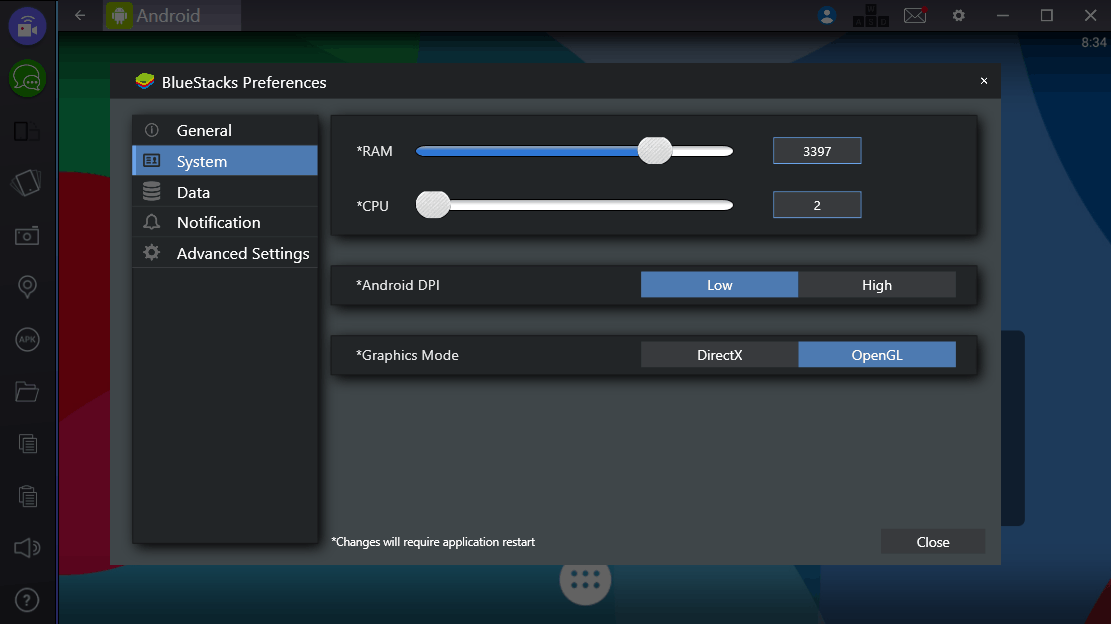Set Android DPI to Low
The image size is (1111, 624).
click(x=719, y=285)
